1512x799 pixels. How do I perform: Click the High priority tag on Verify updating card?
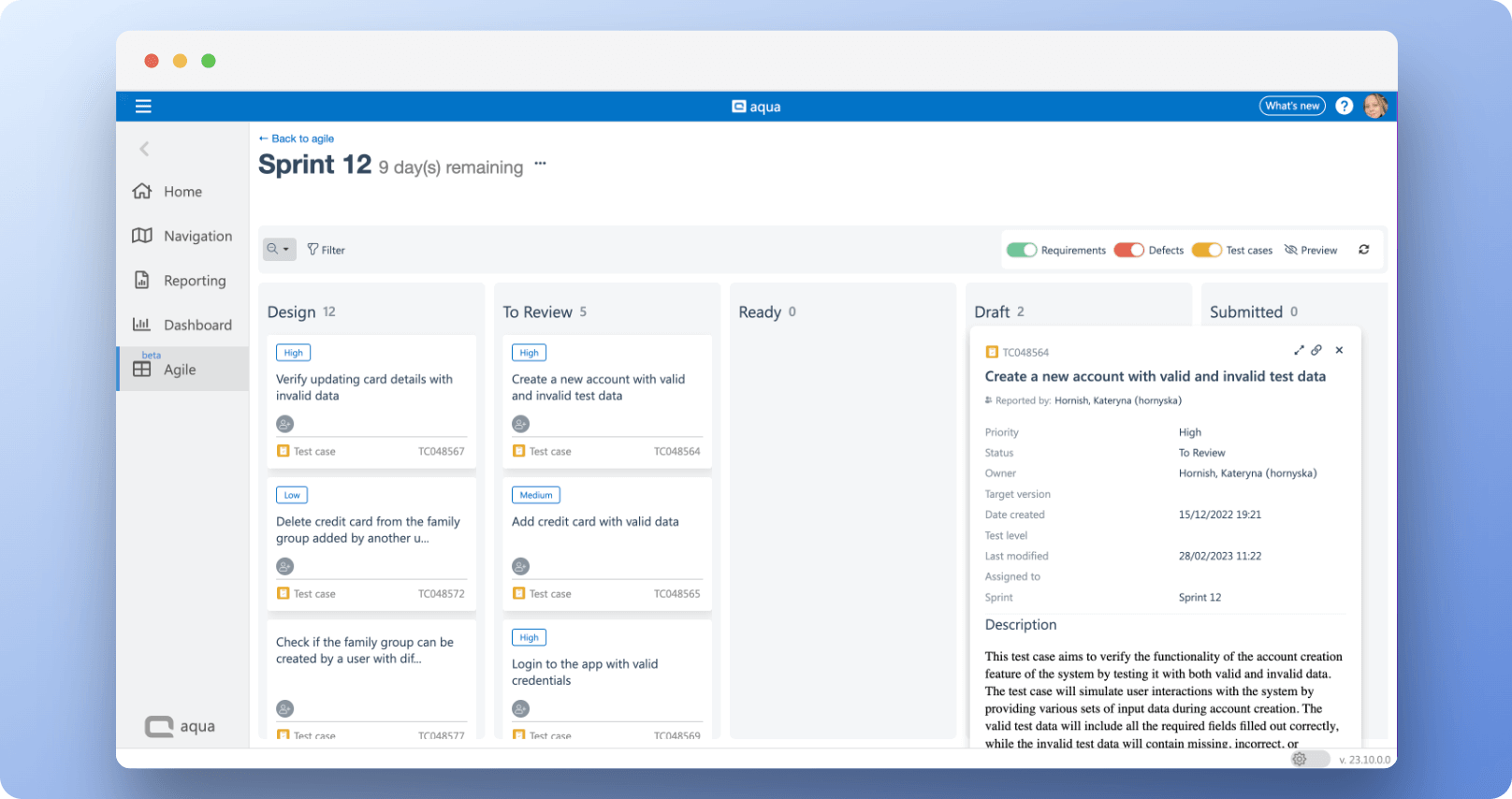point(294,353)
